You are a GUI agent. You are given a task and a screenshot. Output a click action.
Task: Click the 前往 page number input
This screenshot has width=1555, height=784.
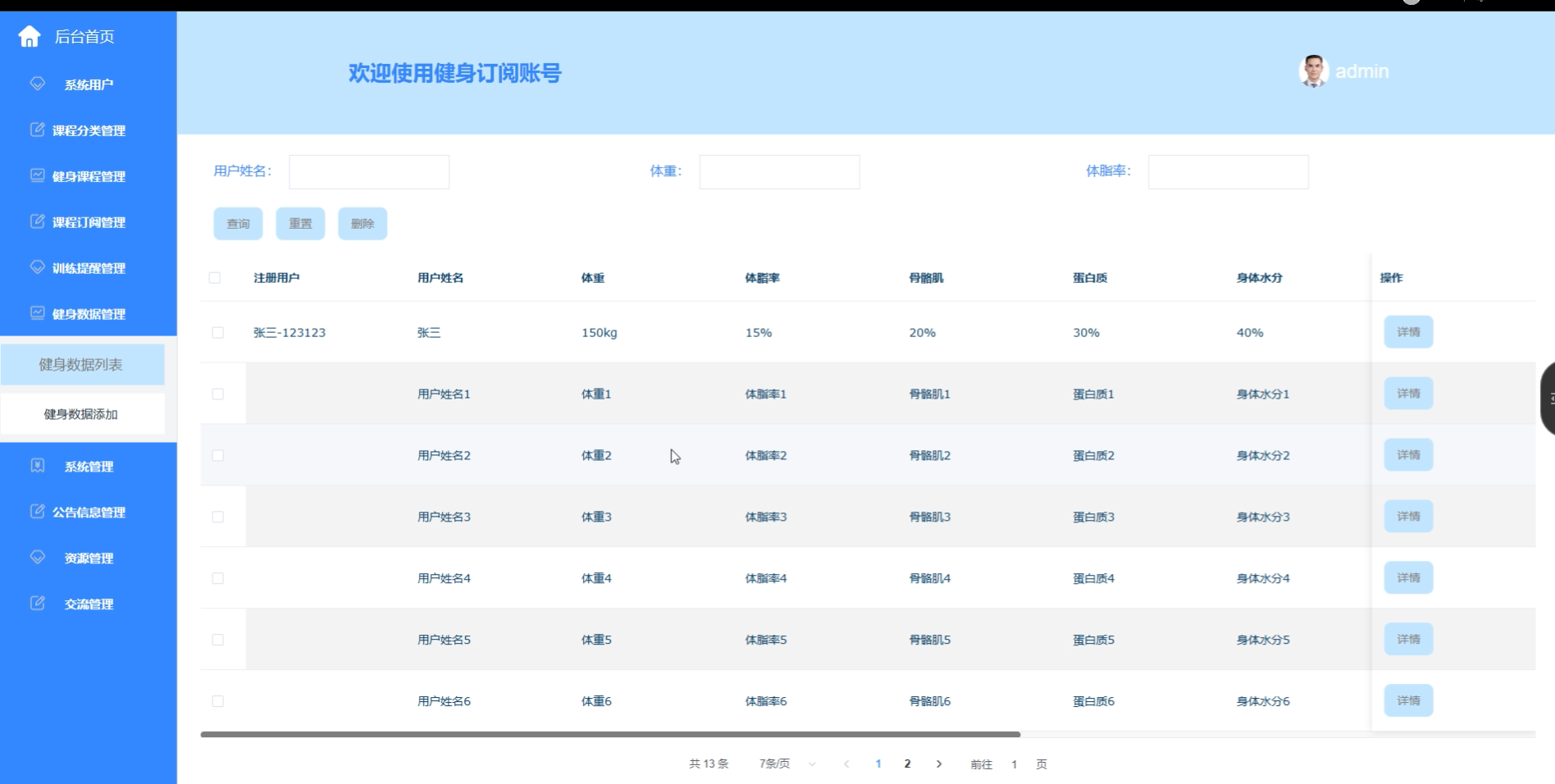tap(1015, 763)
